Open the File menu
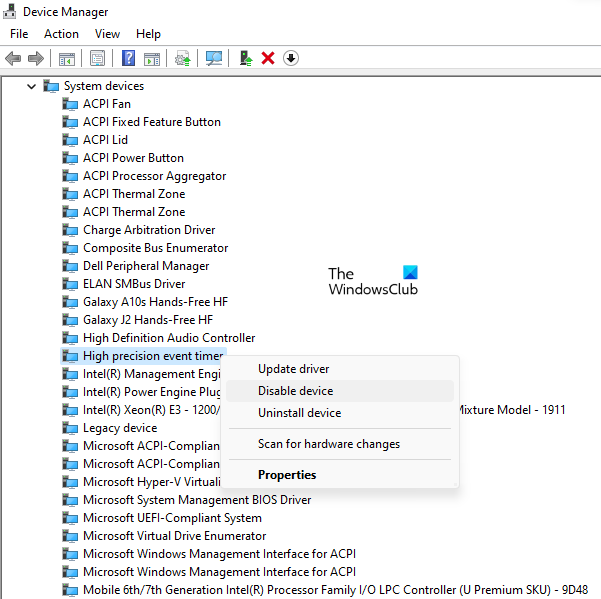This screenshot has width=601, height=599. [x=19, y=34]
